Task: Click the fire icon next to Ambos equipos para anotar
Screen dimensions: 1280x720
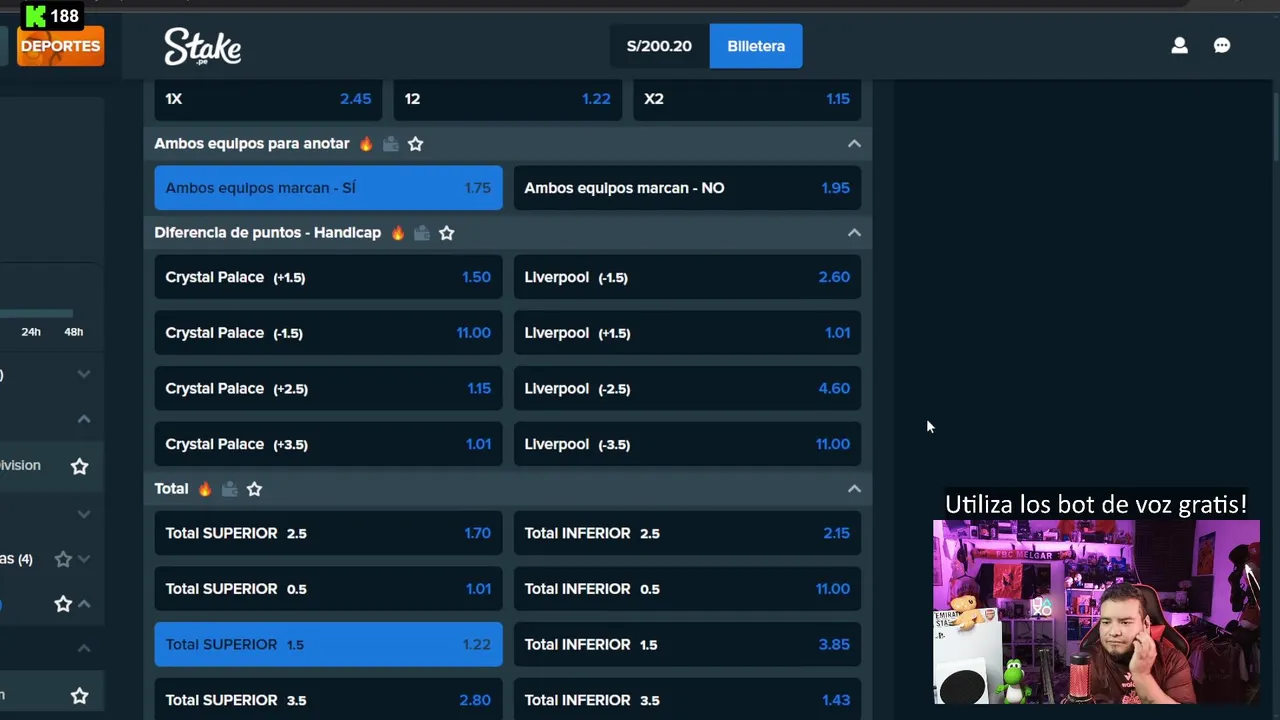Action: [x=366, y=144]
